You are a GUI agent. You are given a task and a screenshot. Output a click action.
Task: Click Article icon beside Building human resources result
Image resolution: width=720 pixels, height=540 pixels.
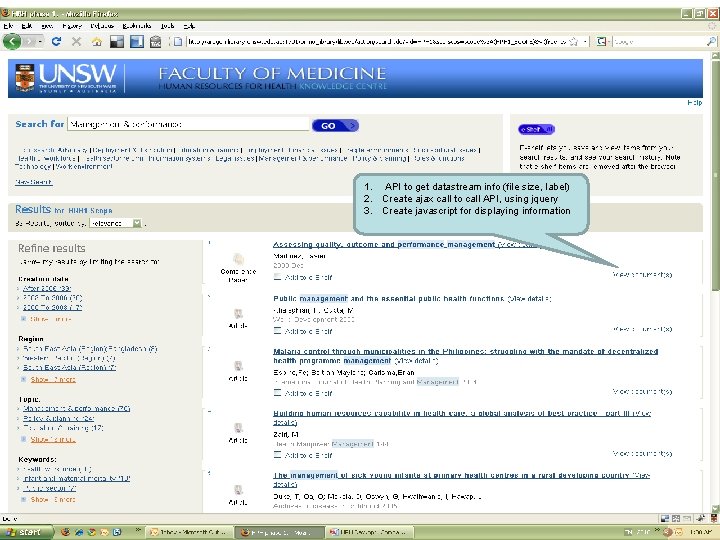coord(238,428)
